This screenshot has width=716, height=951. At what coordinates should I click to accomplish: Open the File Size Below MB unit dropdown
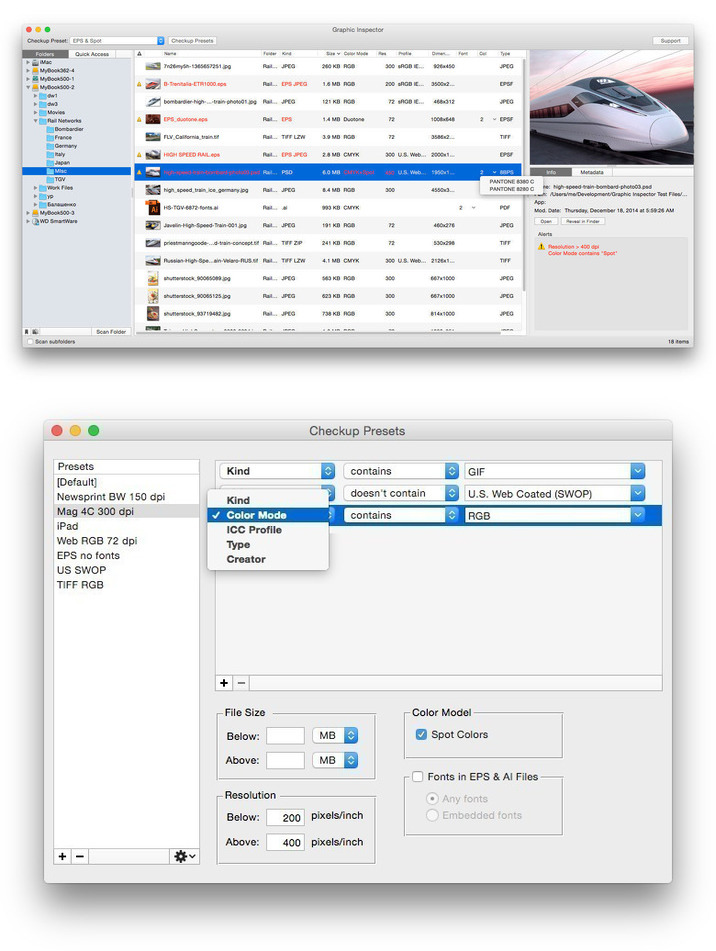[x=336, y=735]
